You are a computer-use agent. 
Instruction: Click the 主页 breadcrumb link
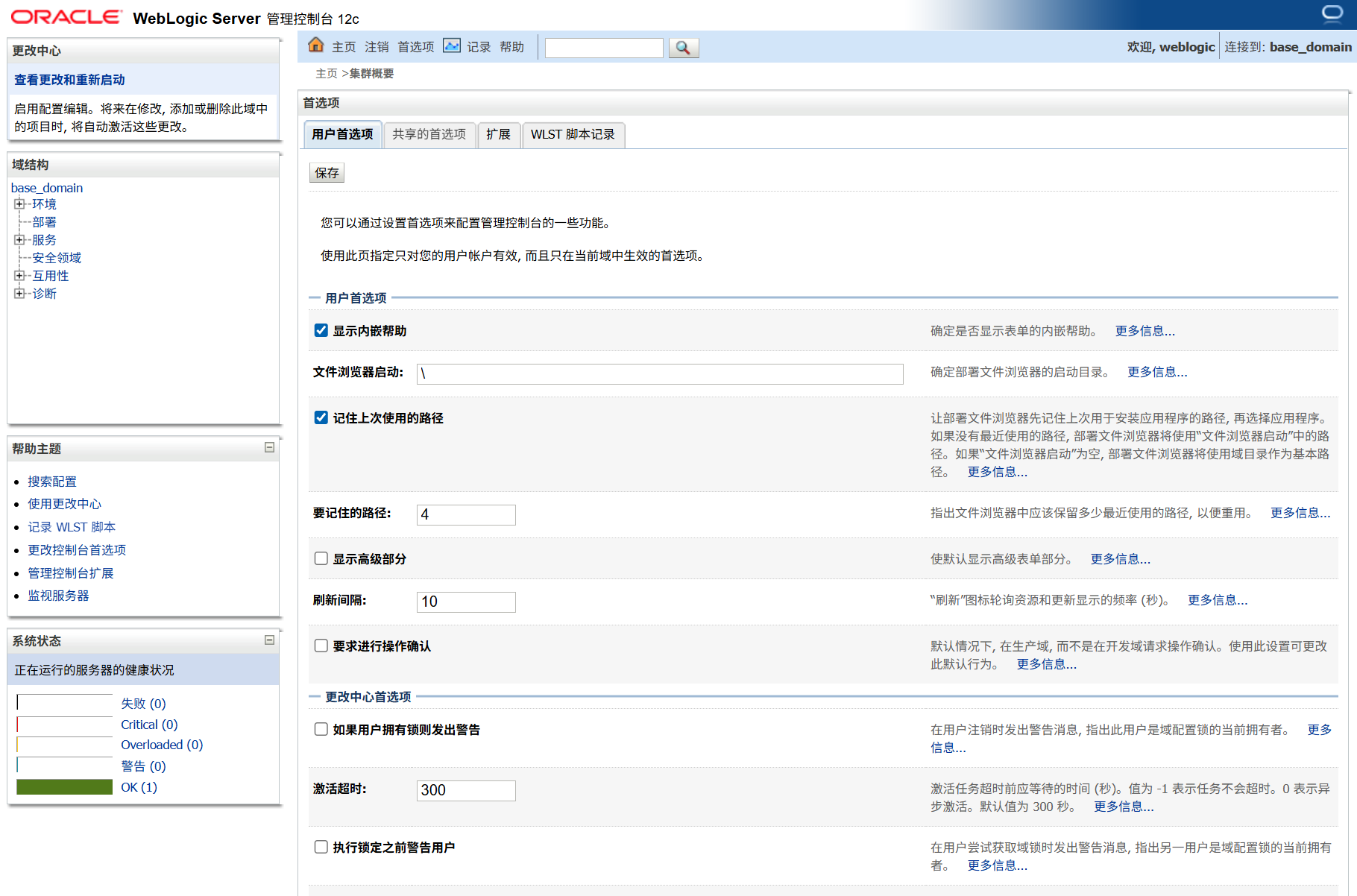point(327,73)
